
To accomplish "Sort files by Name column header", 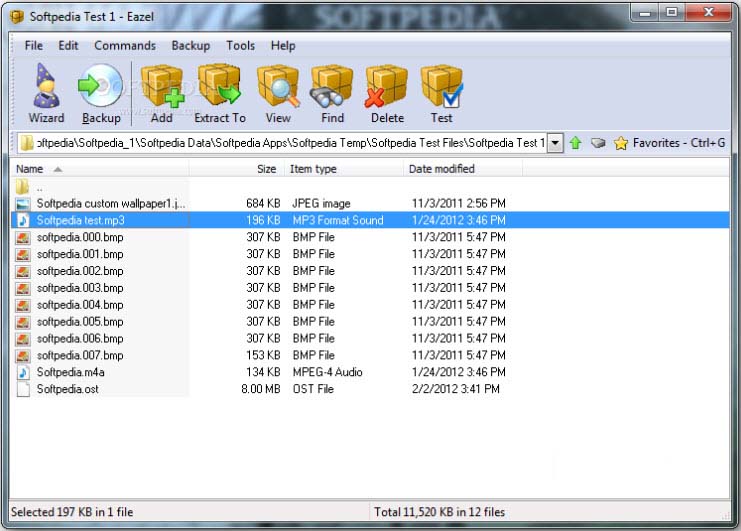I will coord(30,169).
